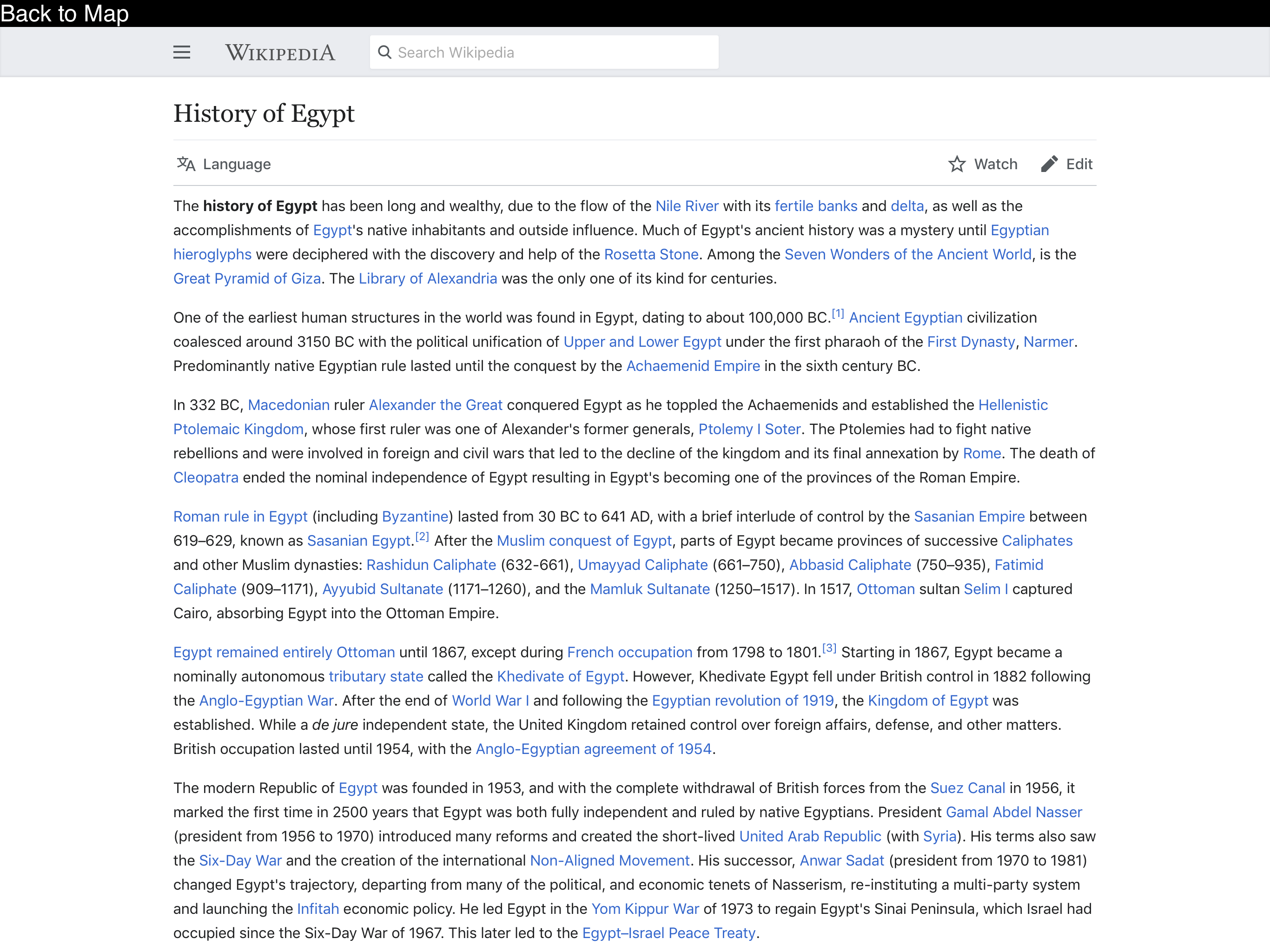The image size is (1270, 952).
Task: Open the Ancient Egyptian link
Action: click(x=906, y=317)
